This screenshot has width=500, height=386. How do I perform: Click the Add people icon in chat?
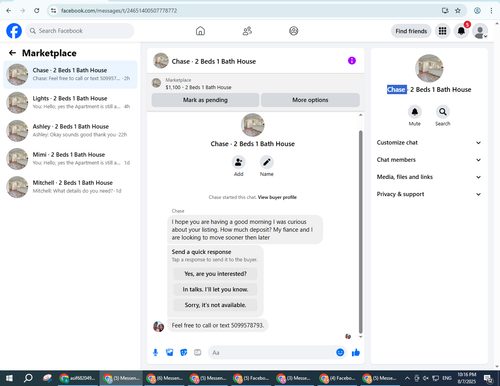coord(239,162)
